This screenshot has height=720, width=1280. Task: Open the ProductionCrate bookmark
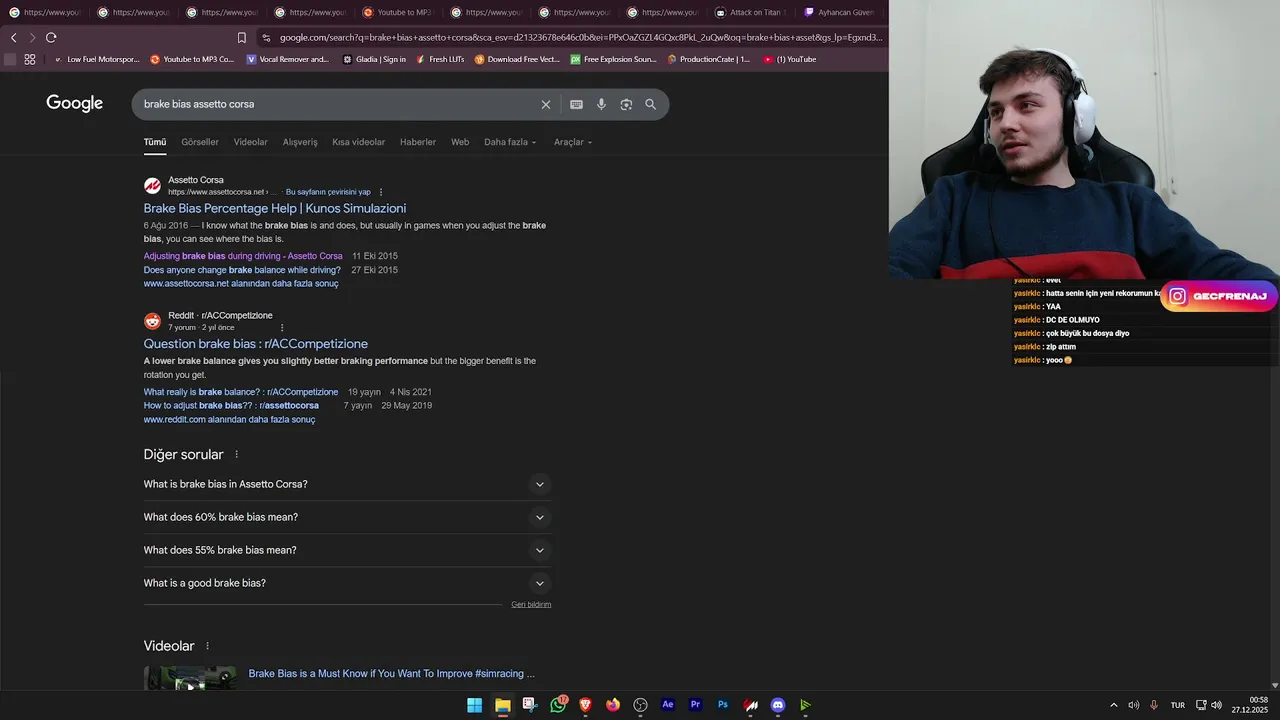707,59
